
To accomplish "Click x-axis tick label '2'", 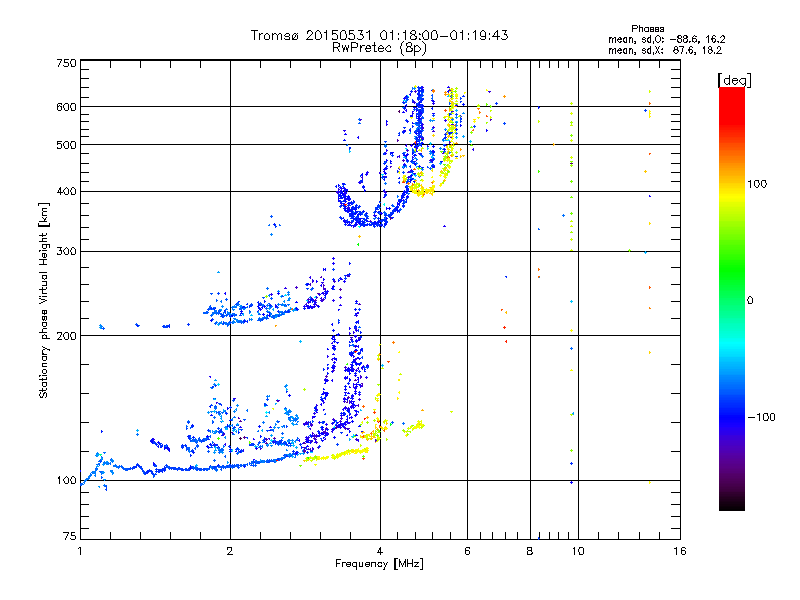I will (x=230, y=551).
